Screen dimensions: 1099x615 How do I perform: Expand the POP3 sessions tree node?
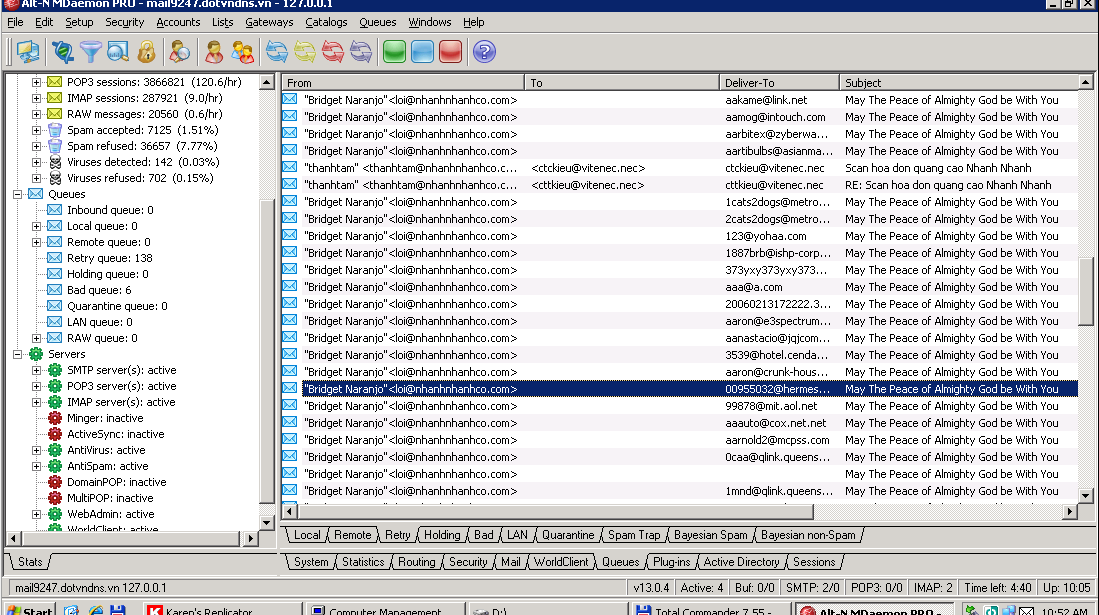(36, 82)
